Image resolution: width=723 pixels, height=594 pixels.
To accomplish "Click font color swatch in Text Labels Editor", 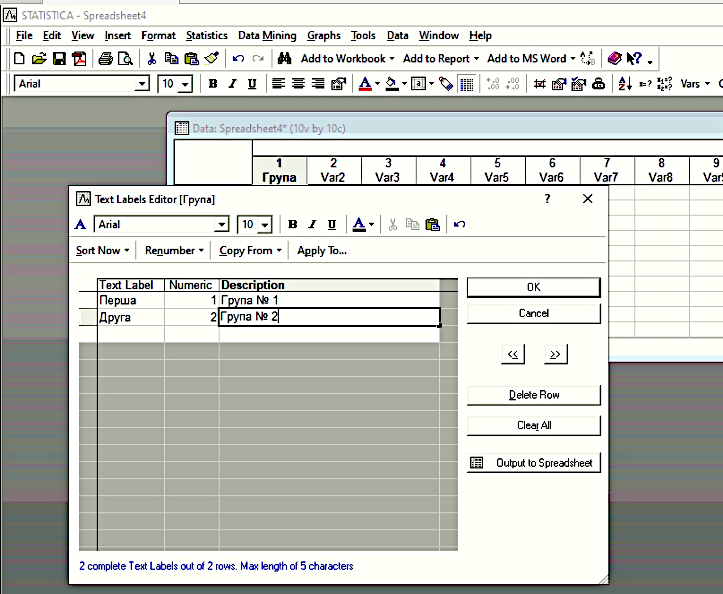I will (358, 225).
